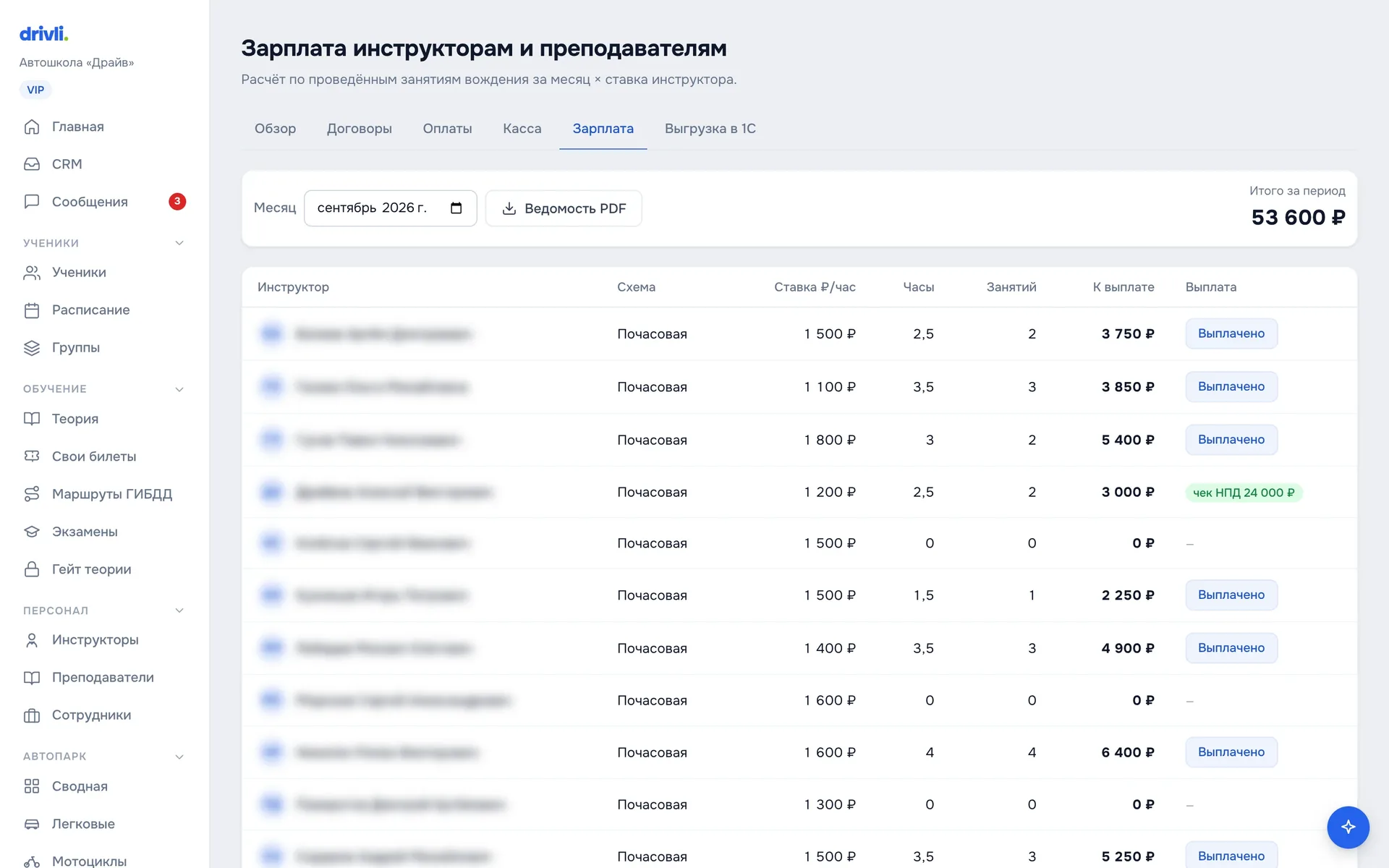This screenshot has height=868, width=1389.
Task: Click the unread messages badge 3
Action: pos(177,201)
